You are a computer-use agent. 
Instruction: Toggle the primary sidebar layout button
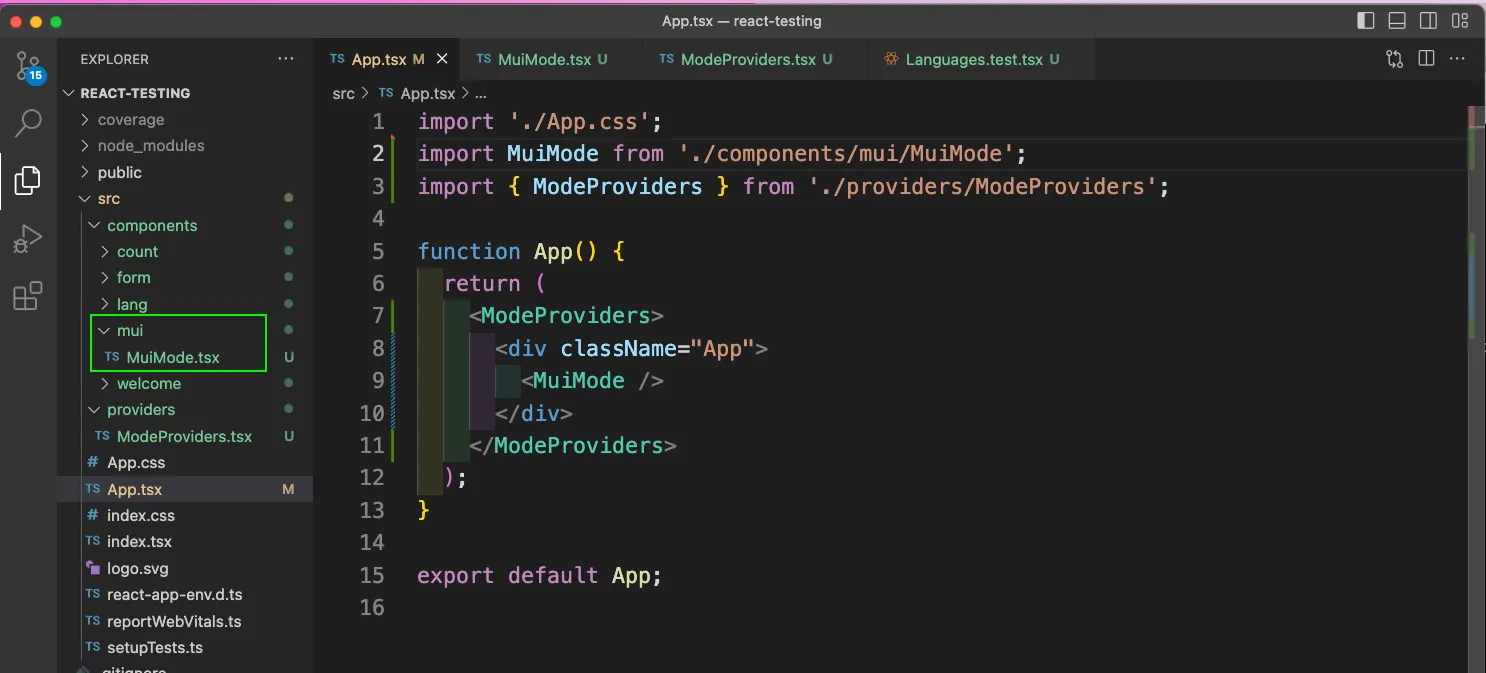pyautogui.click(x=1366, y=21)
